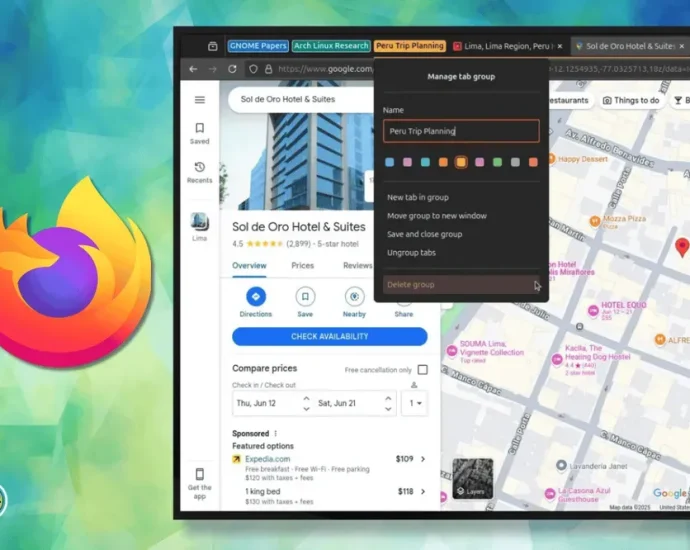Click the Expedia.com arrow logo icon
The width and height of the screenshot is (690, 550).
tap(237, 459)
